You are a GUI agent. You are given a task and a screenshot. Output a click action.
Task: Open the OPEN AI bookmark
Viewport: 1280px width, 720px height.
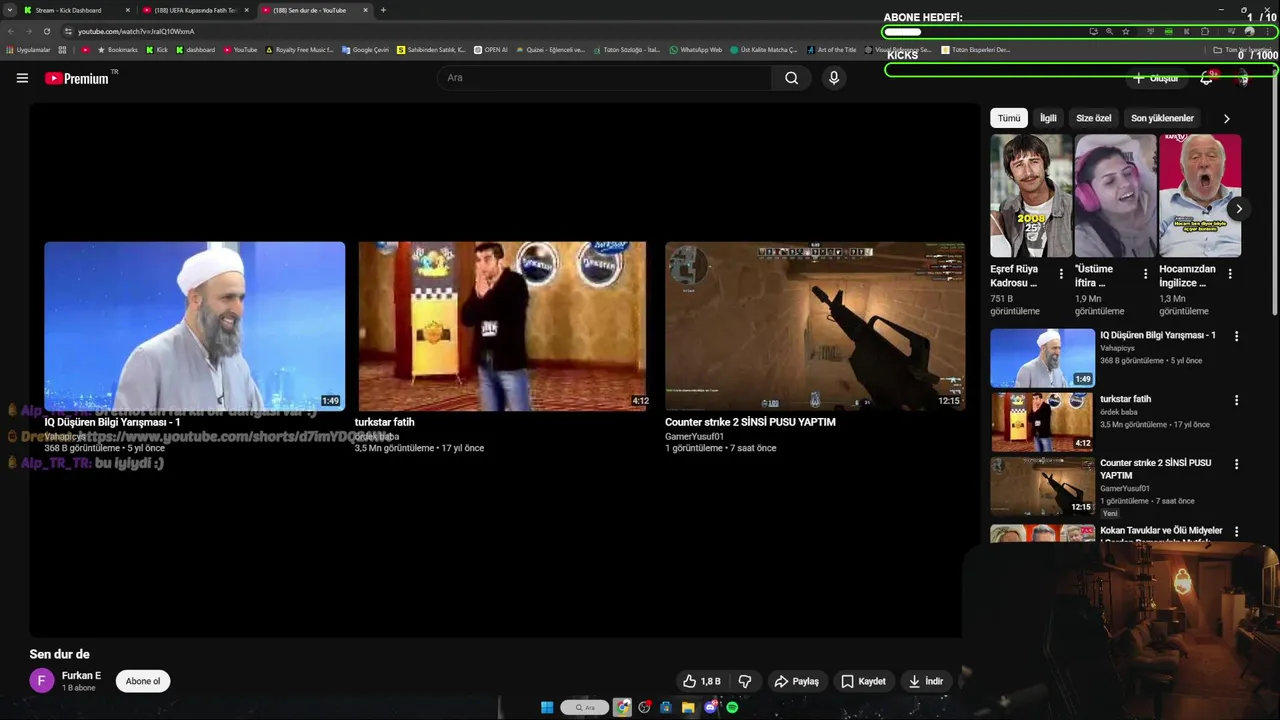491,49
